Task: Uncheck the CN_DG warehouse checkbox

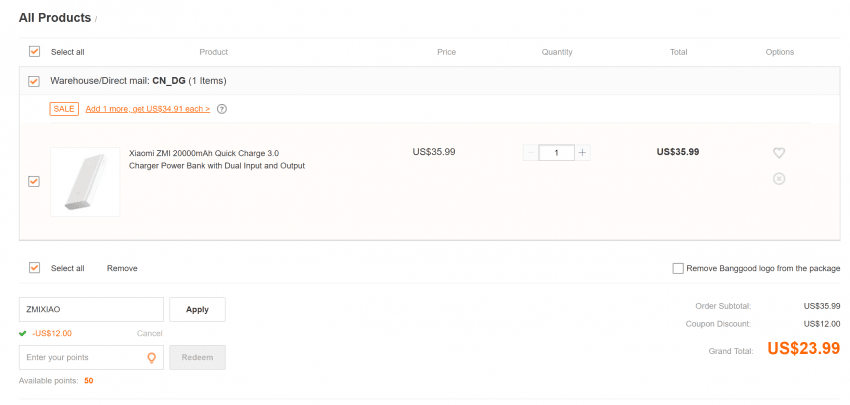Action: [34, 81]
